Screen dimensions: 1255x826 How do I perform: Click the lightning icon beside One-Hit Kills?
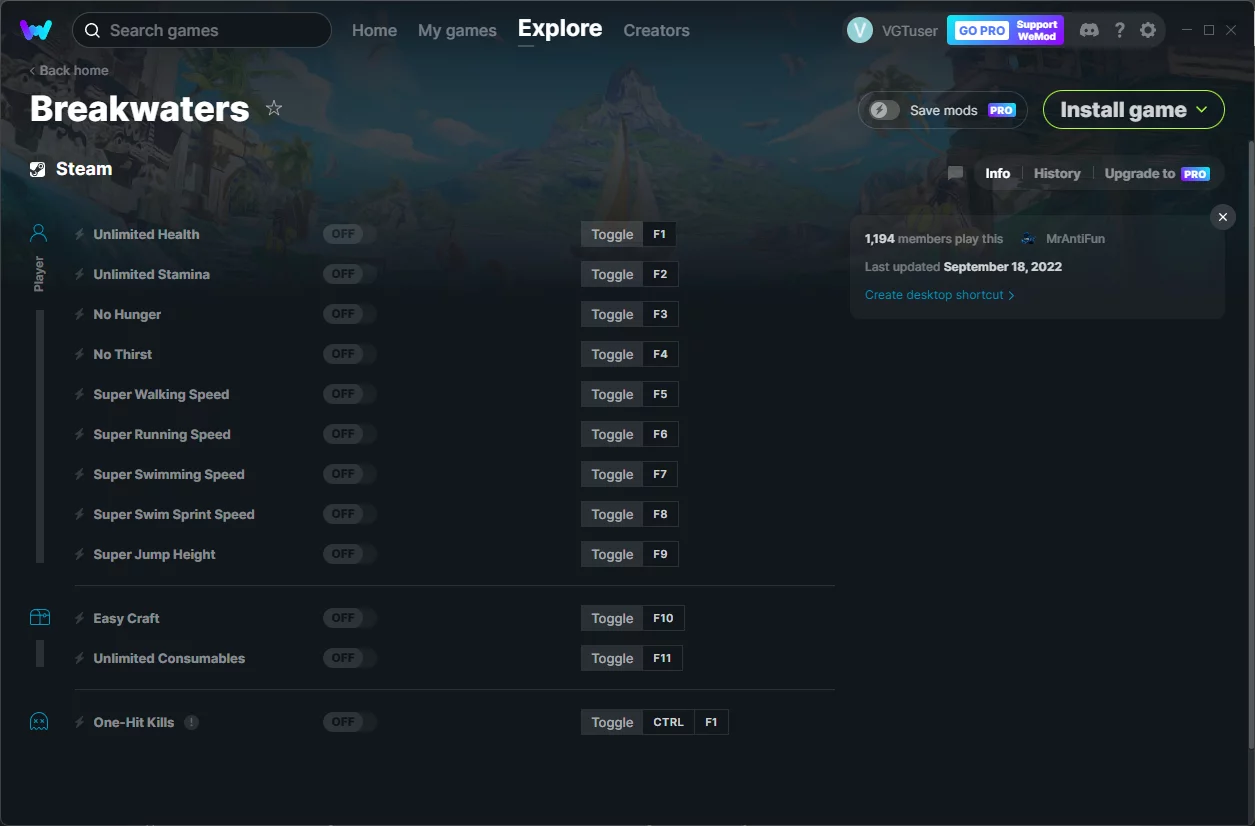pyautogui.click(x=80, y=722)
